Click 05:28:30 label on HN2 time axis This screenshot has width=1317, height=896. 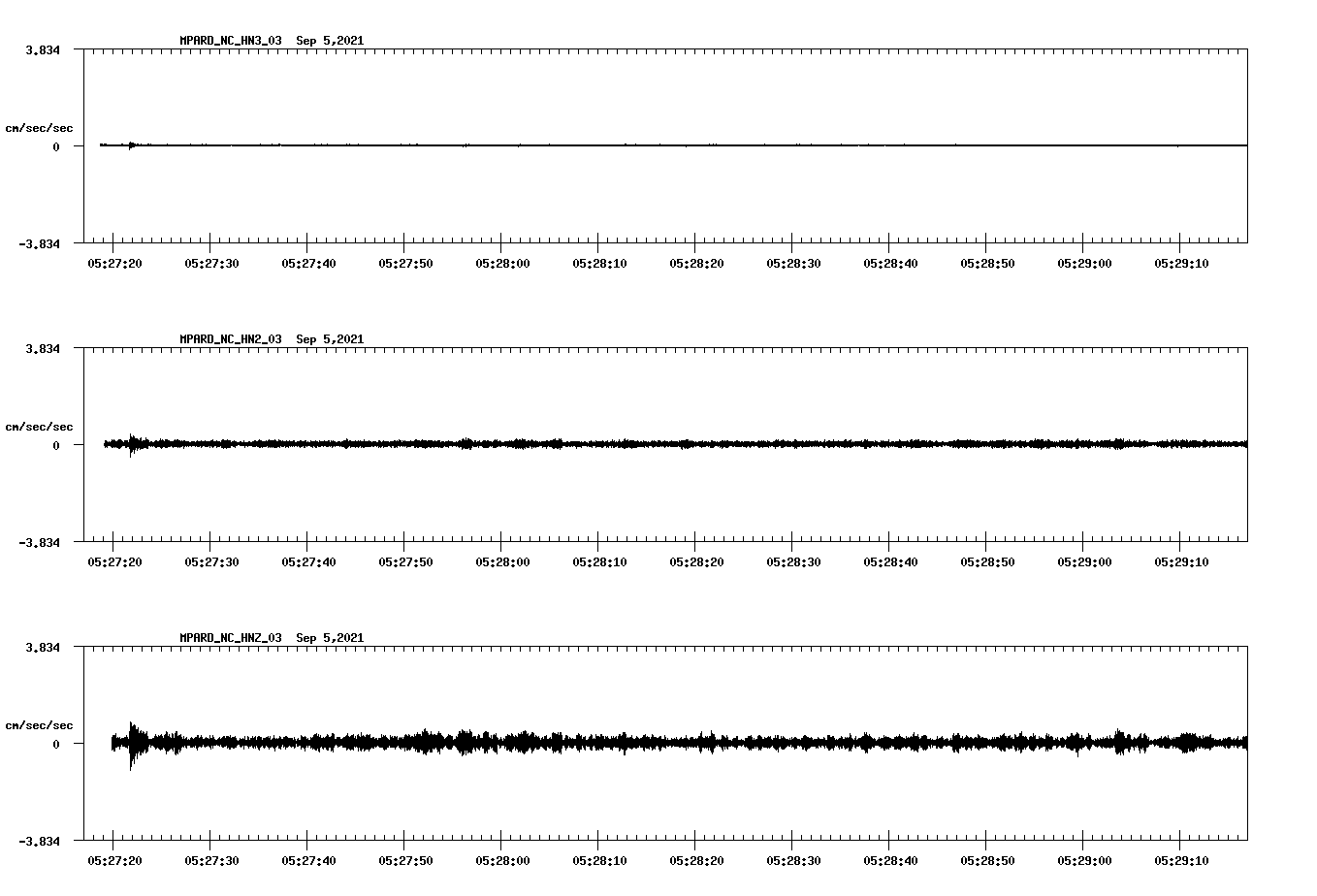793,561
